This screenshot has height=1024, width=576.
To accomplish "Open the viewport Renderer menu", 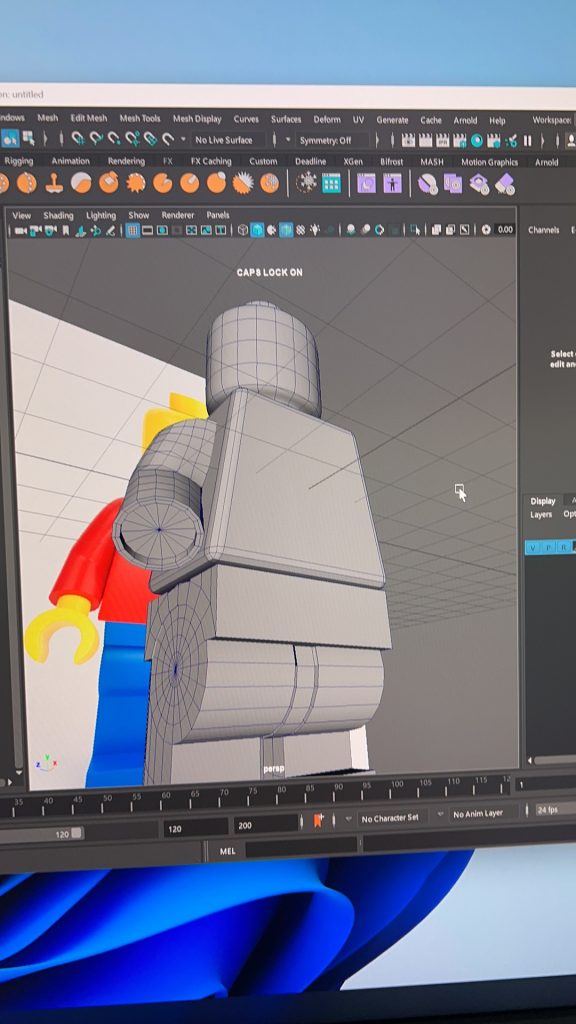I will tap(178, 215).
